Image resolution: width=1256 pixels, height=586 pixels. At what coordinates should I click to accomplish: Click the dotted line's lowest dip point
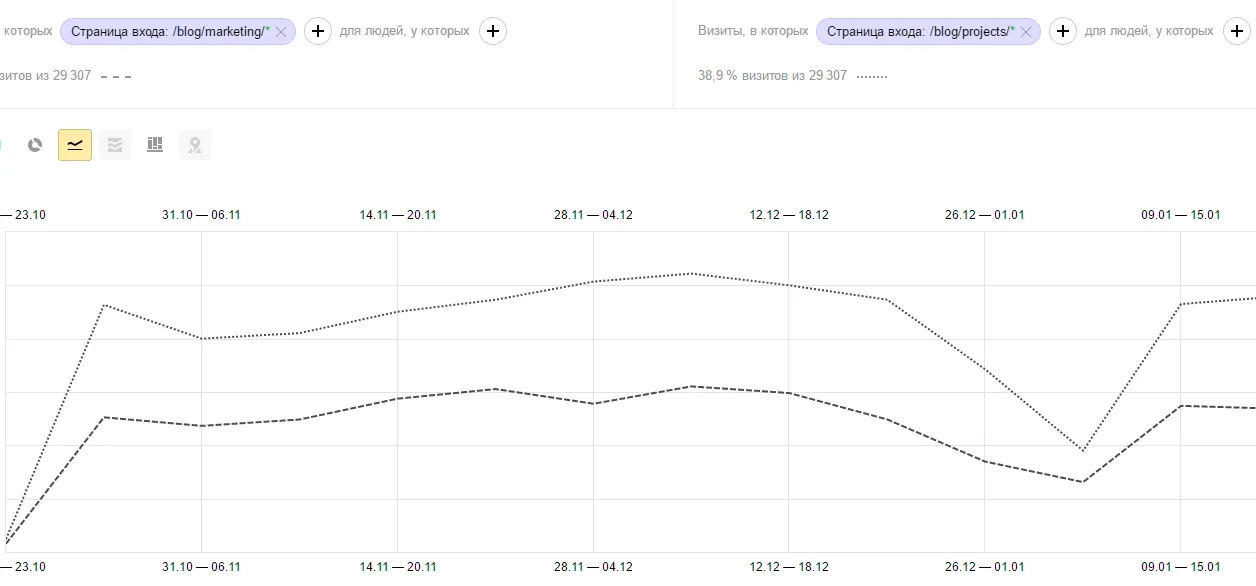click(1083, 450)
